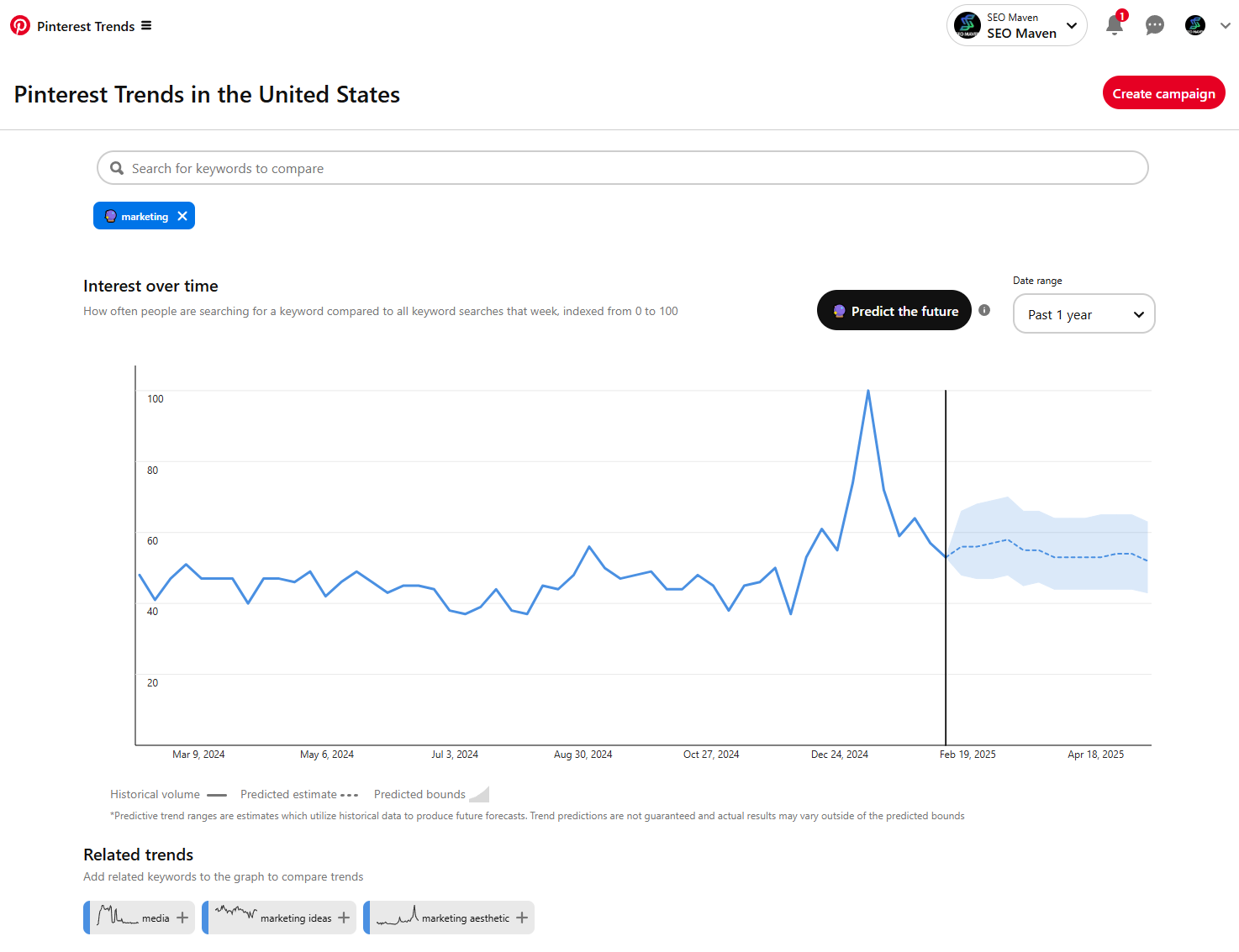Click the Related trends heading
The height and width of the screenshot is (952, 1239).
coord(138,855)
